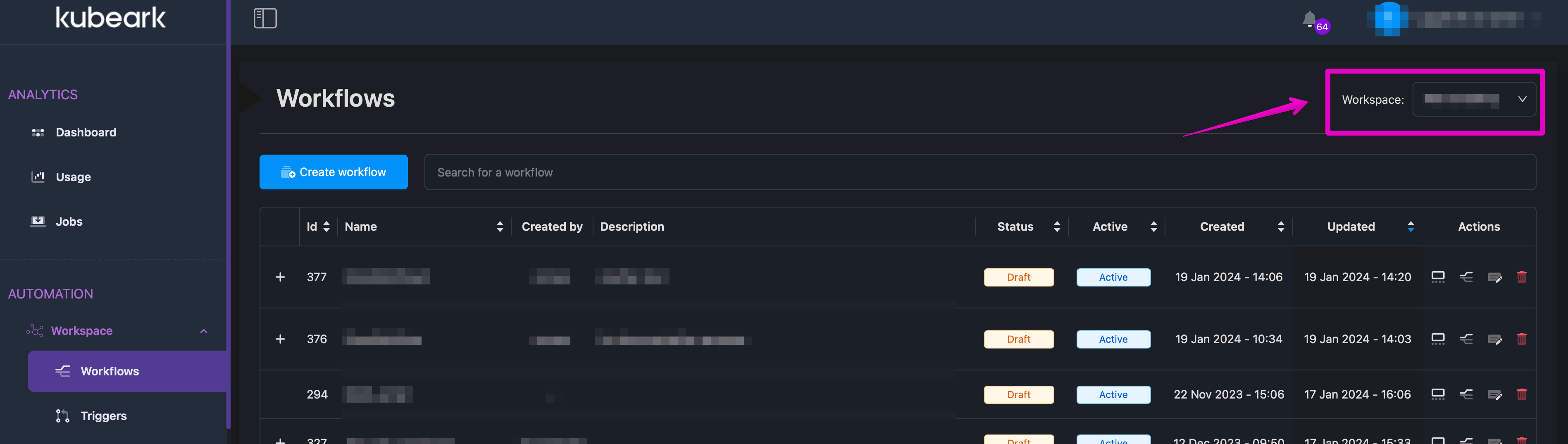Screen dimensions: 1568x444
Task: Click the Create workflow button
Action: pos(333,172)
